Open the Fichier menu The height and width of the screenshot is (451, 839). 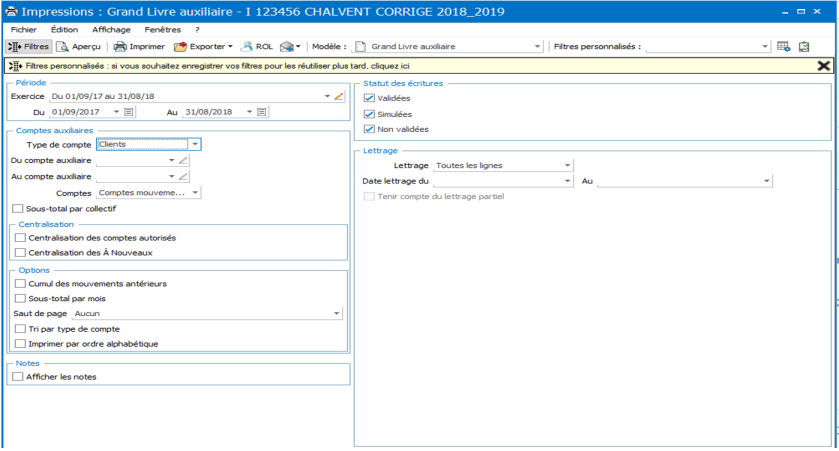coord(24,29)
